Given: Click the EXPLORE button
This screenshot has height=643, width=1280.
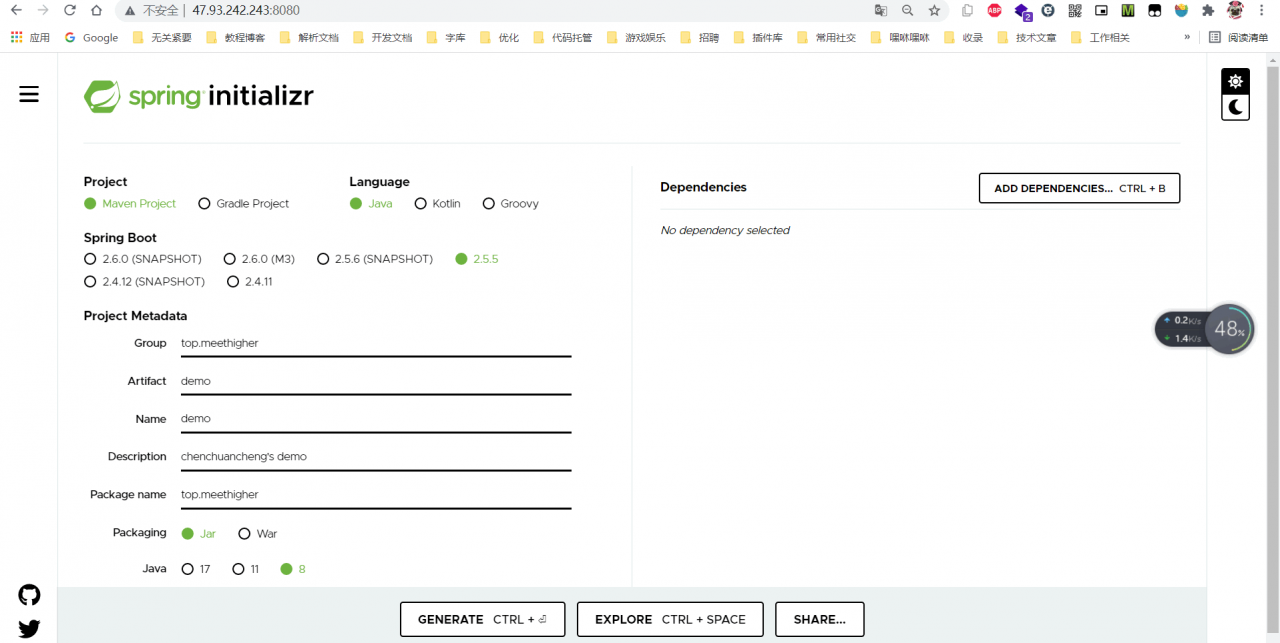Looking at the screenshot, I should (670, 619).
